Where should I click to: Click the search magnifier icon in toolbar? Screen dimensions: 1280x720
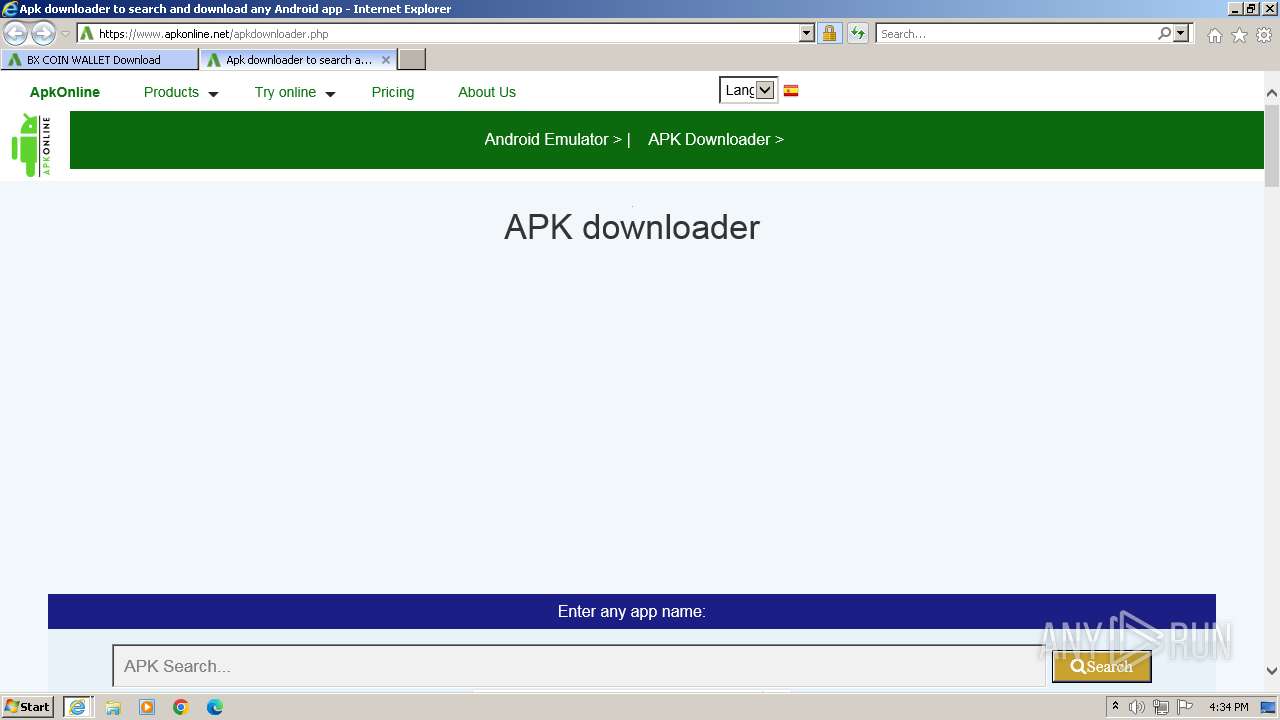click(1164, 33)
